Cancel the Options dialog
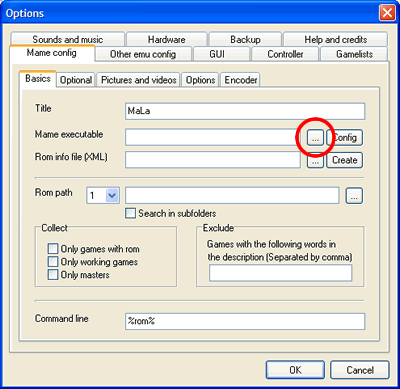400x389 pixels. (x=360, y=370)
